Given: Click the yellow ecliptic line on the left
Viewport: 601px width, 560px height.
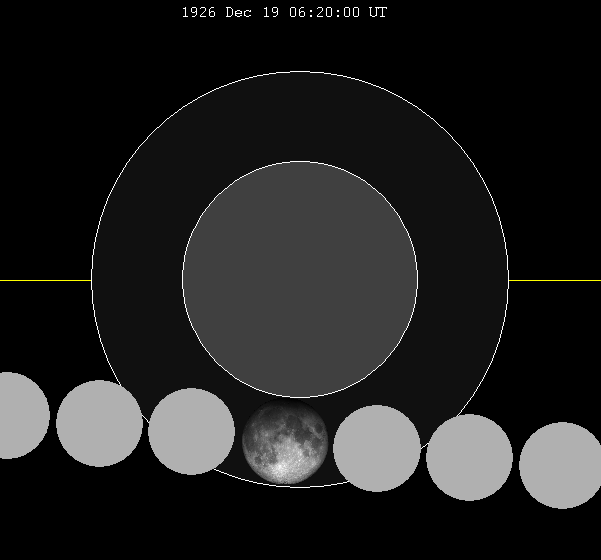Looking at the screenshot, I should pos(45,280).
